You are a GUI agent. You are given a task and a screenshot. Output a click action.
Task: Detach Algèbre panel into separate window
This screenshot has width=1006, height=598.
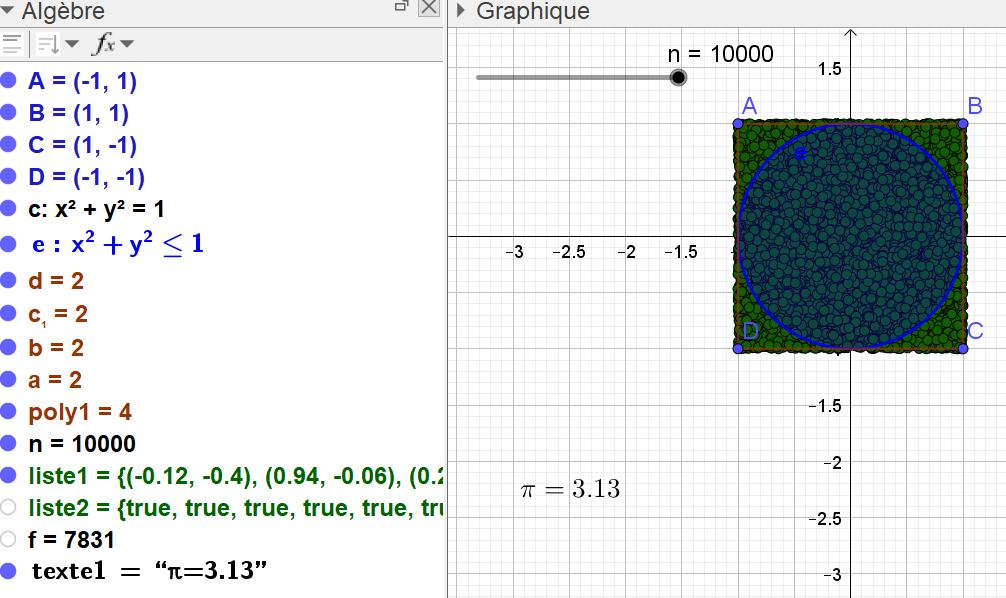(x=402, y=6)
